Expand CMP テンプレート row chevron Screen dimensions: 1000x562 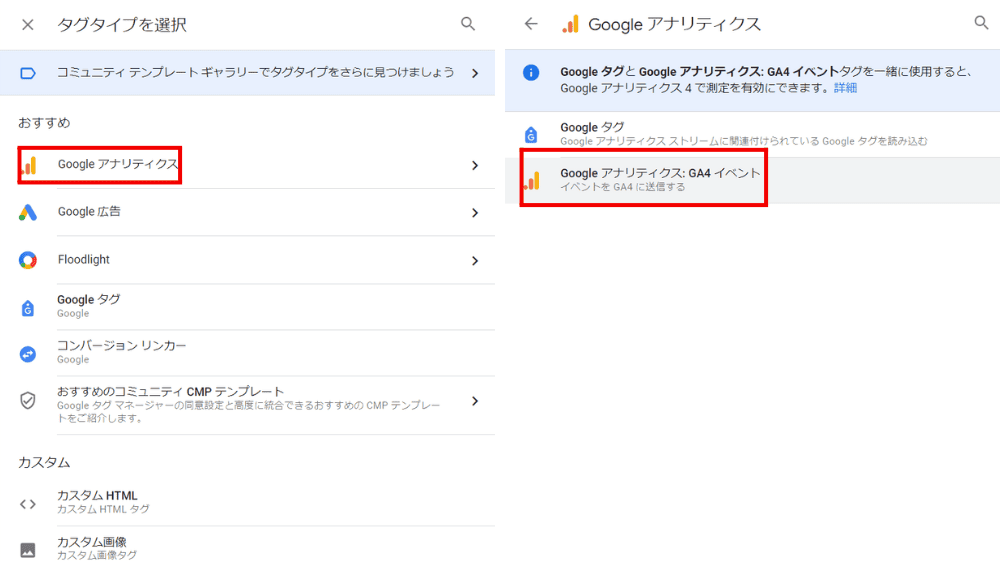pos(475,401)
